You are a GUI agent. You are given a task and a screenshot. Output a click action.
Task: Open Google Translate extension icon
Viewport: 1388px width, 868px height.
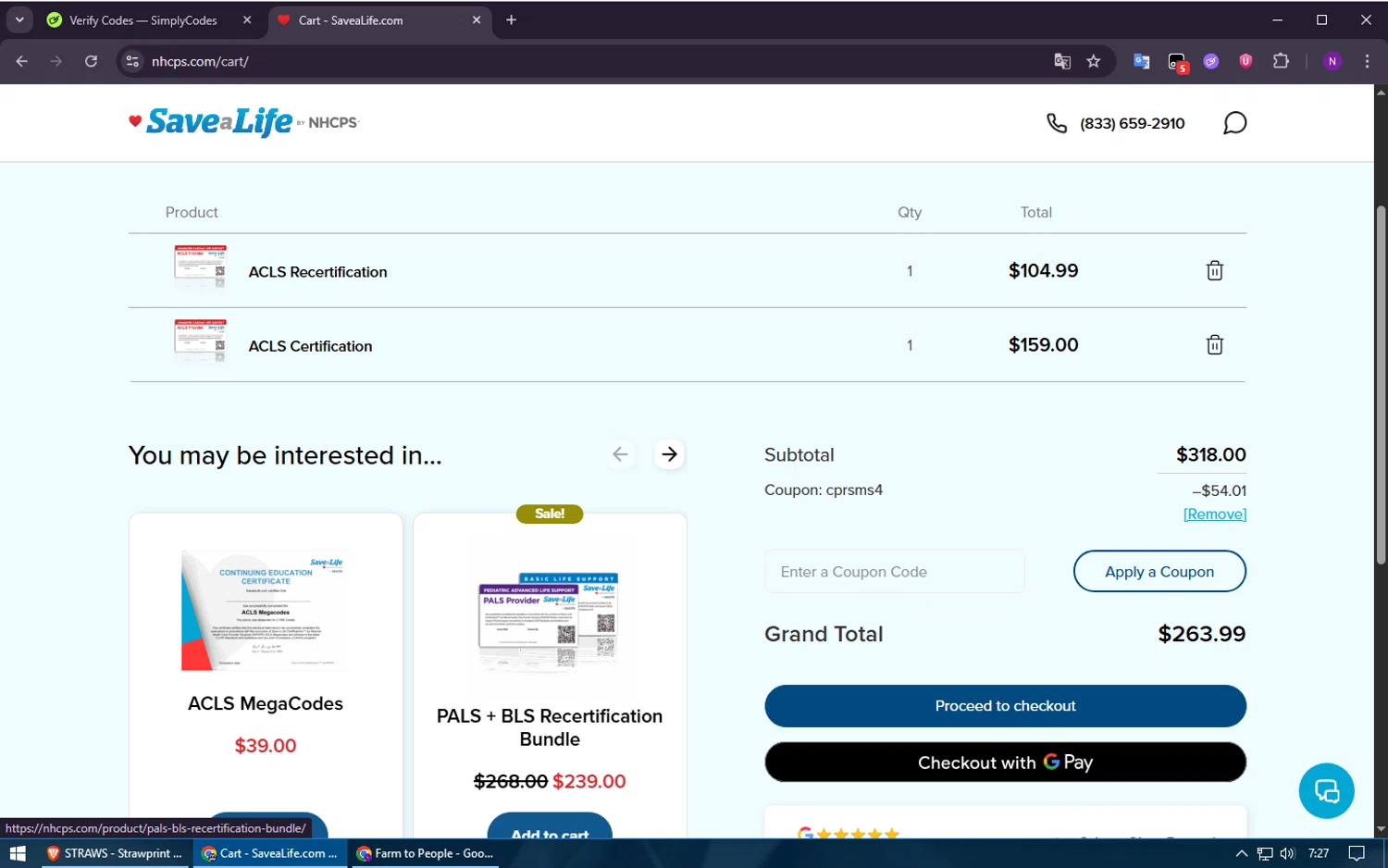[1141, 61]
